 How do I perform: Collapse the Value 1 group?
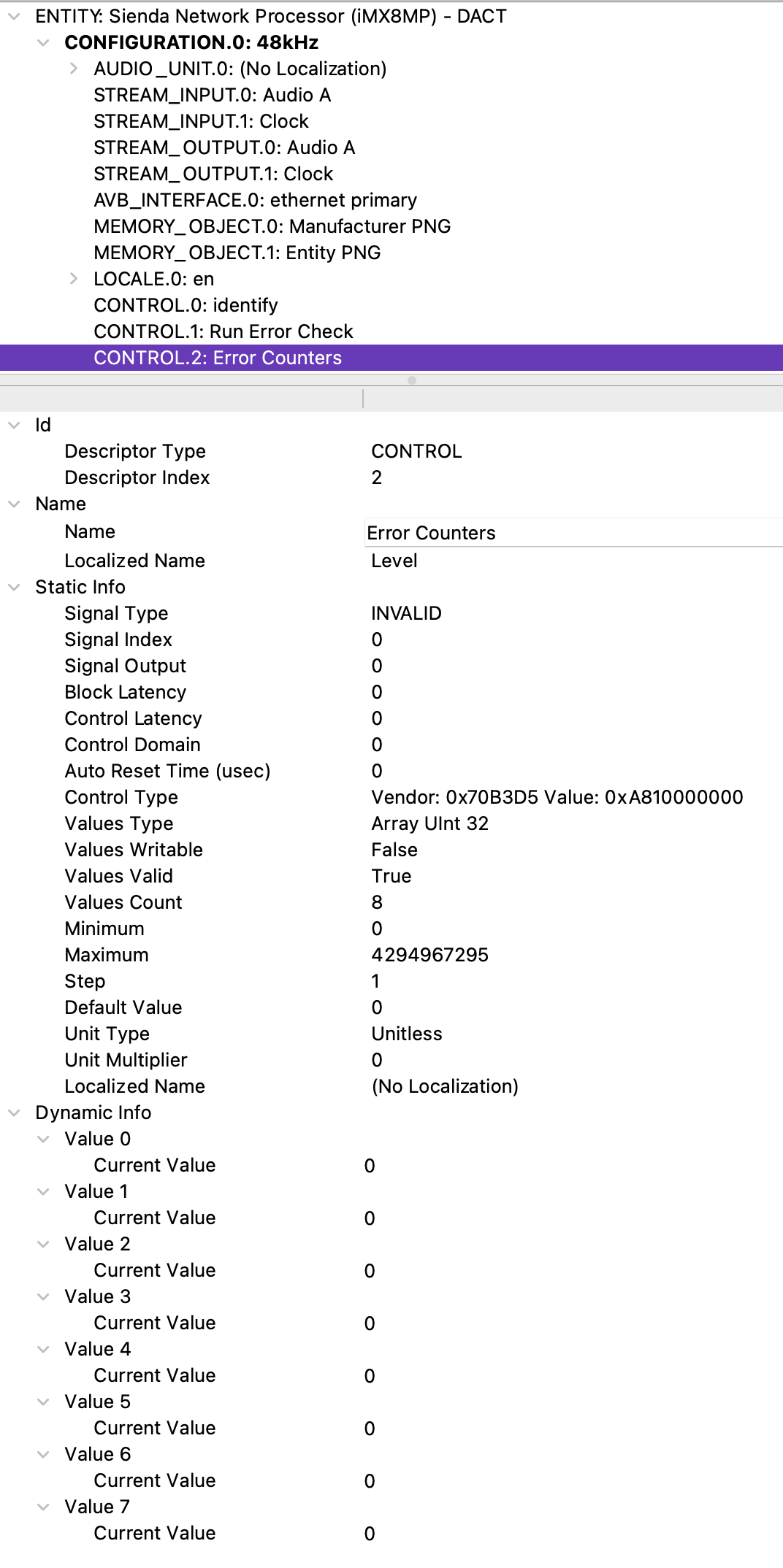(43, 1191)
